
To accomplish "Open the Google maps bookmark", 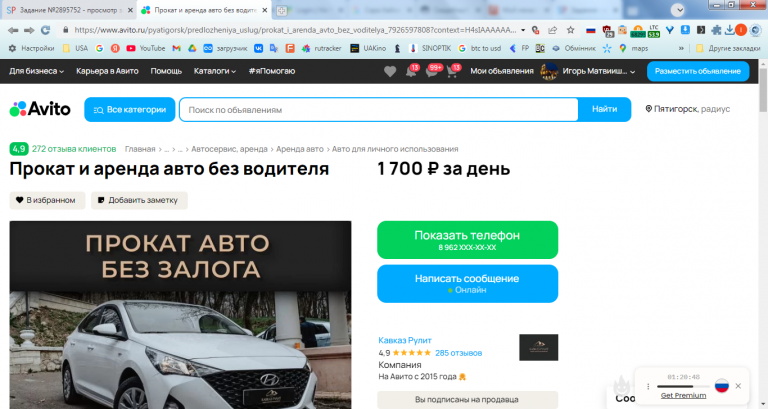I will (634, 48).
